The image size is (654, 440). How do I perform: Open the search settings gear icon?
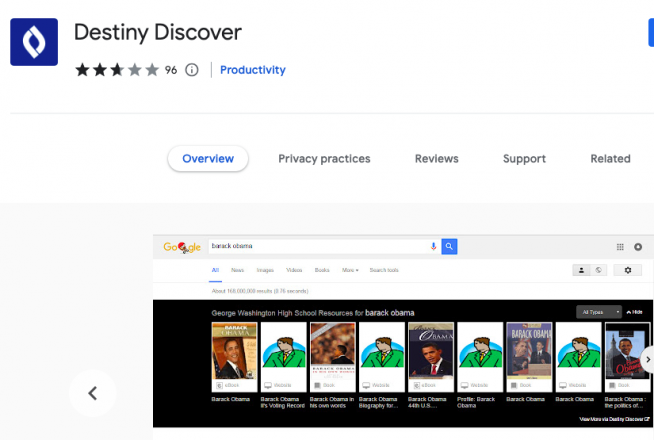[x=627, y=270]
